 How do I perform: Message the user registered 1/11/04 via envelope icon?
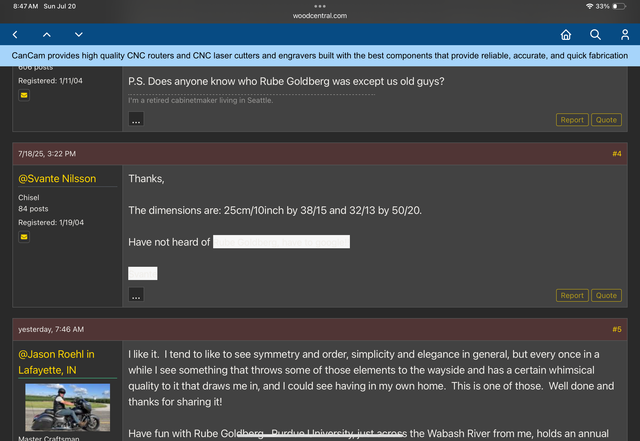click(x=24, y=95)
